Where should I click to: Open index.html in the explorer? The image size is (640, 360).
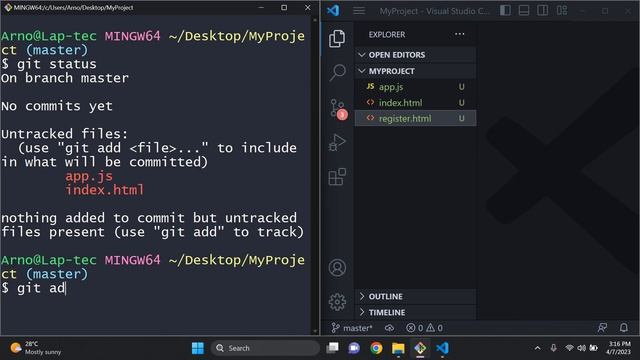415,102
